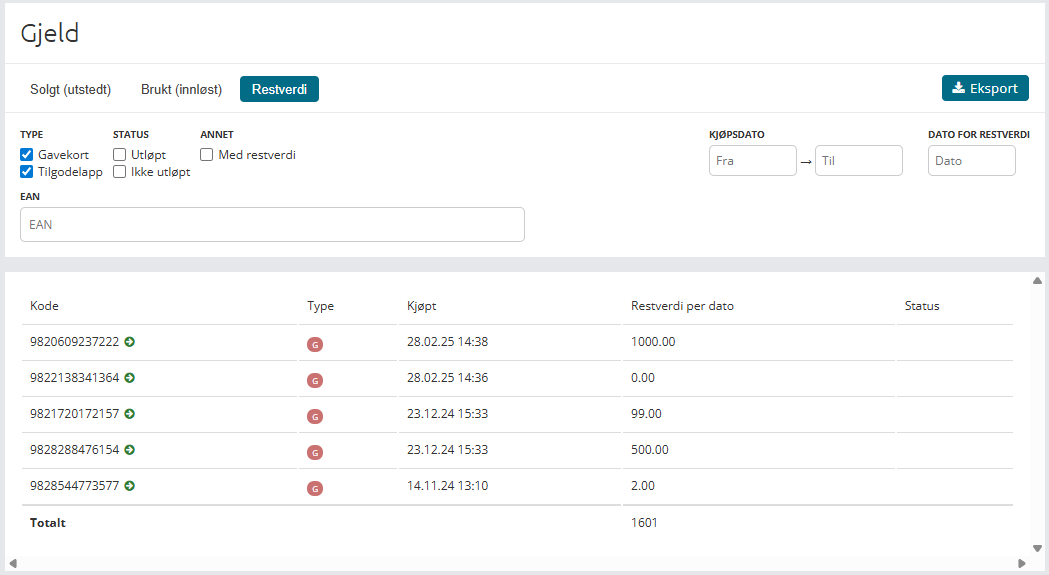The image size is (1049, 575).
Task: Click green arrow next to 9822138341364
Action: (130, 378)
